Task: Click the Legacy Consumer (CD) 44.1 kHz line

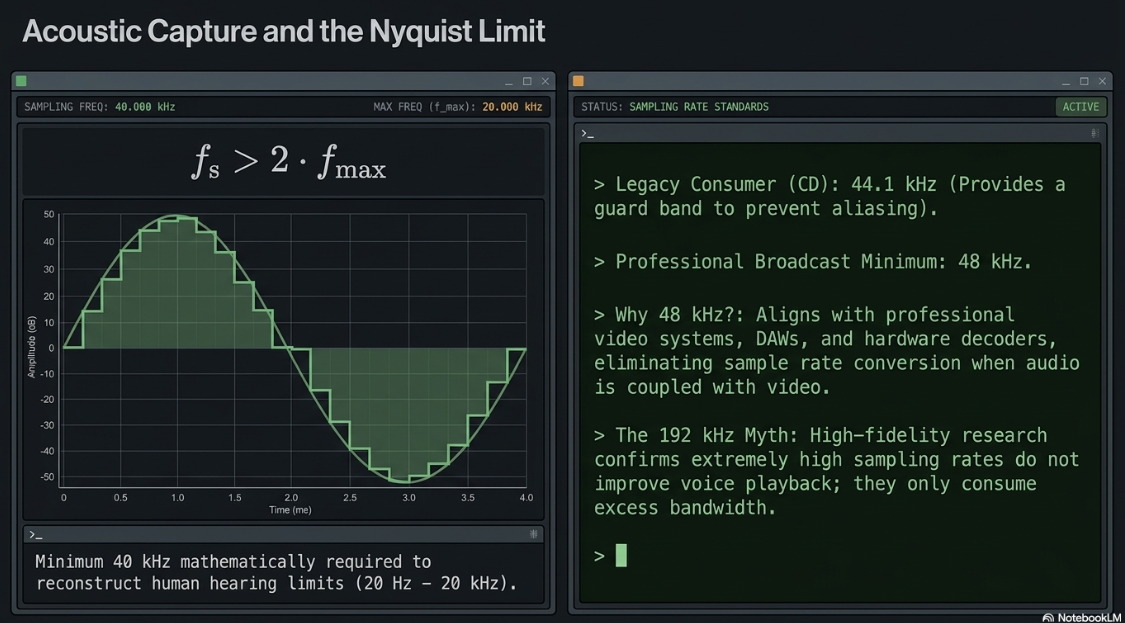Action: [829, 197]
